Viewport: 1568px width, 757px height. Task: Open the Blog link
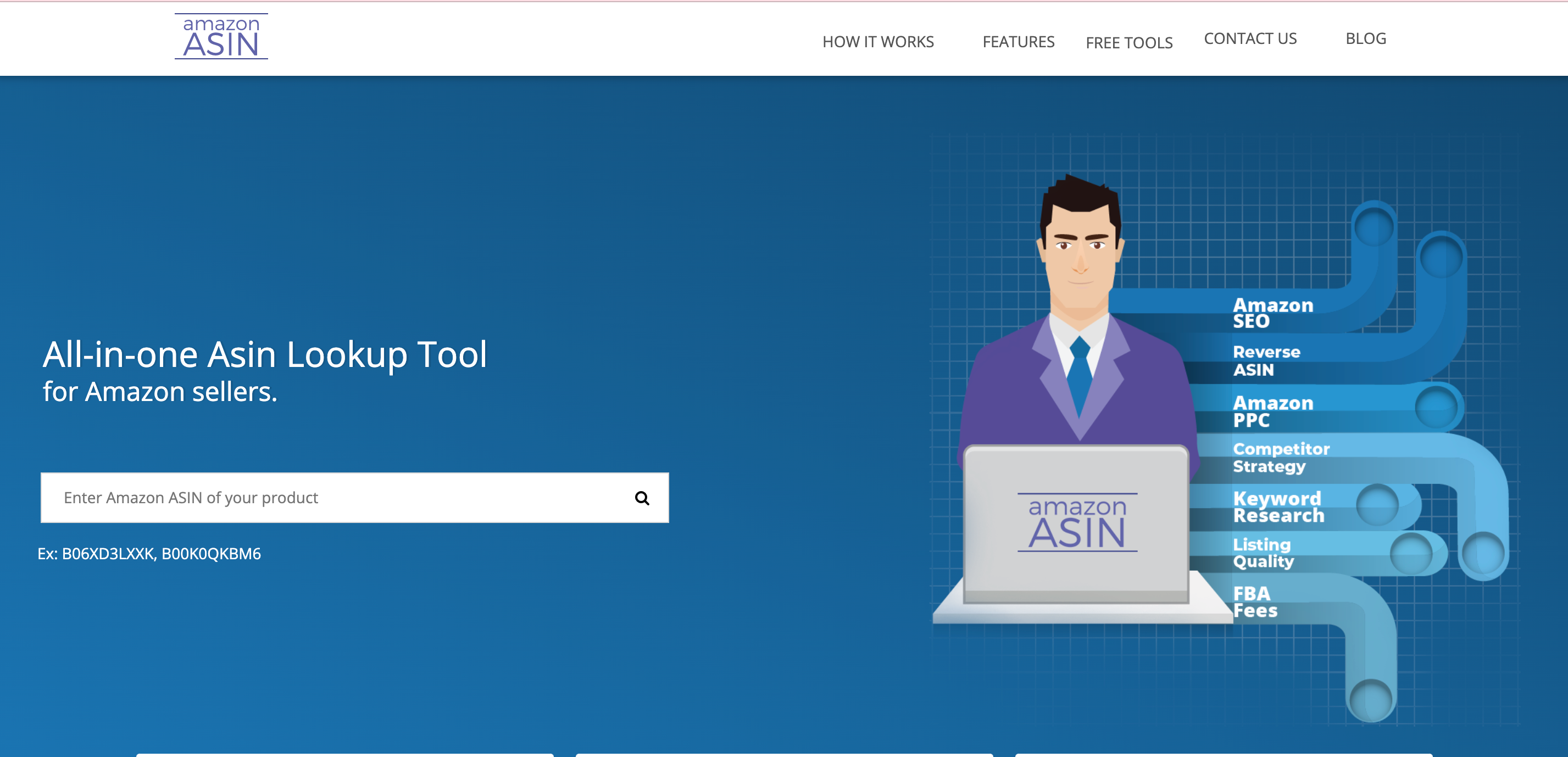[1365, 39]
